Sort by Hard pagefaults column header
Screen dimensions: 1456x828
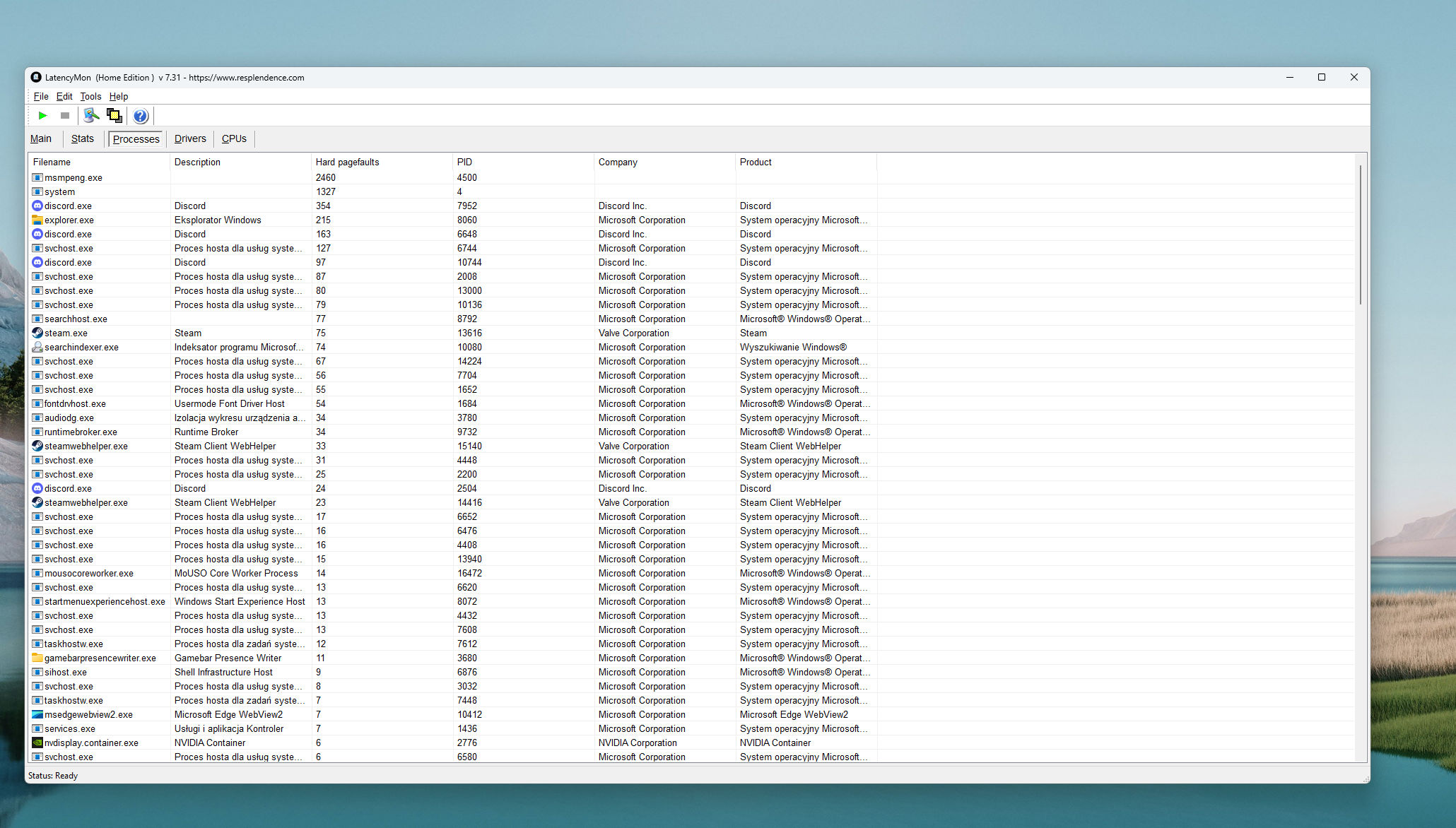pos(347,162)
